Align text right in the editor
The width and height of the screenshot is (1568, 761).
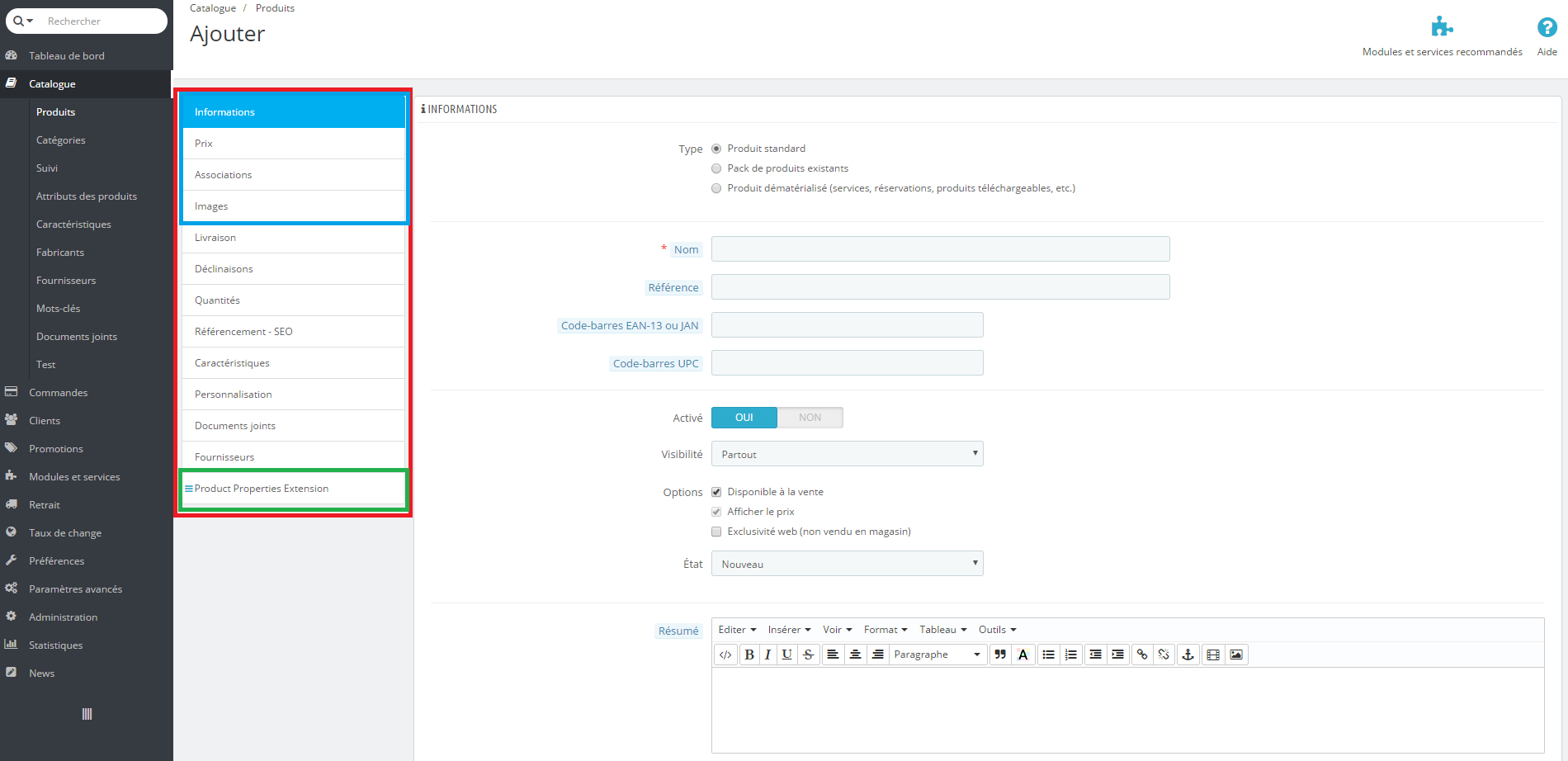tap(878, 655)
